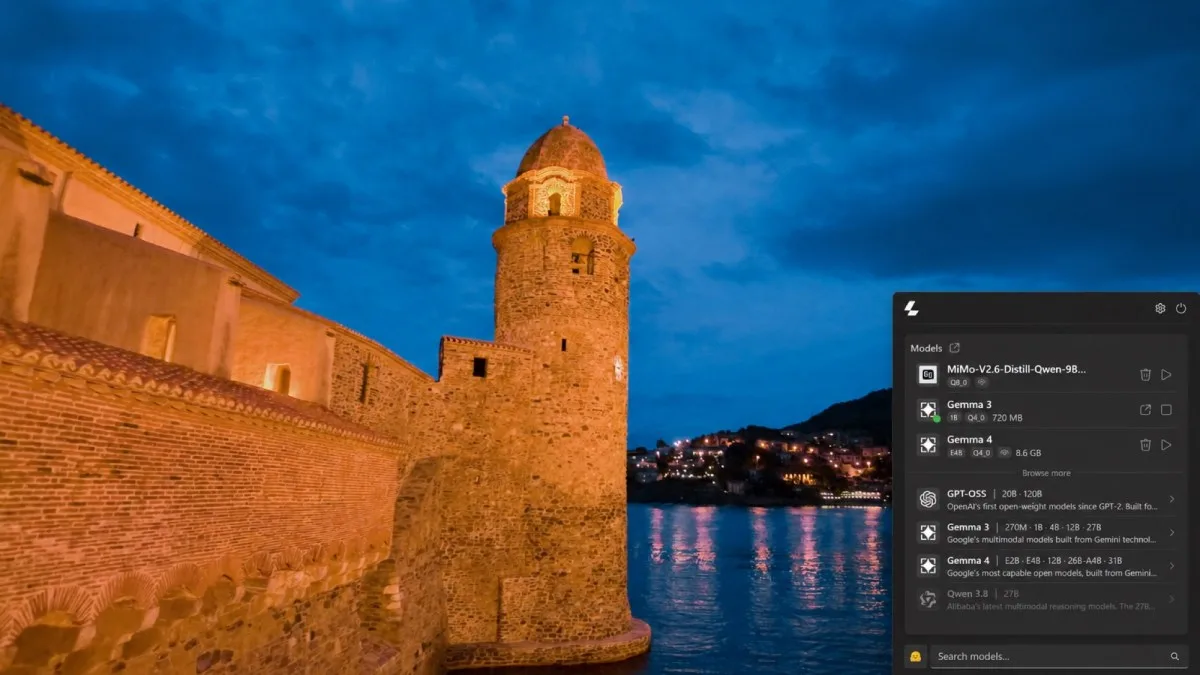Click the E2B · E4B · 12B · 26B-A4B · 31B sizes text
This screenshot has height=675, width=1200.
(x=1063, y=560)
